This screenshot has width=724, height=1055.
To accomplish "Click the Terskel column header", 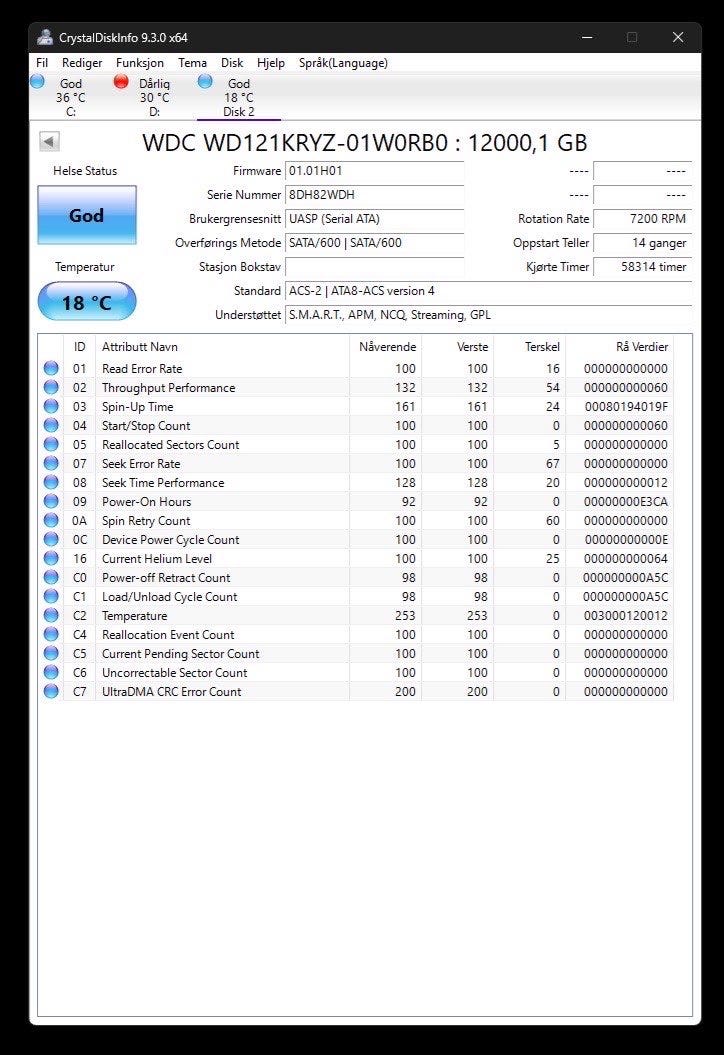I will click(x=530, y=347).
